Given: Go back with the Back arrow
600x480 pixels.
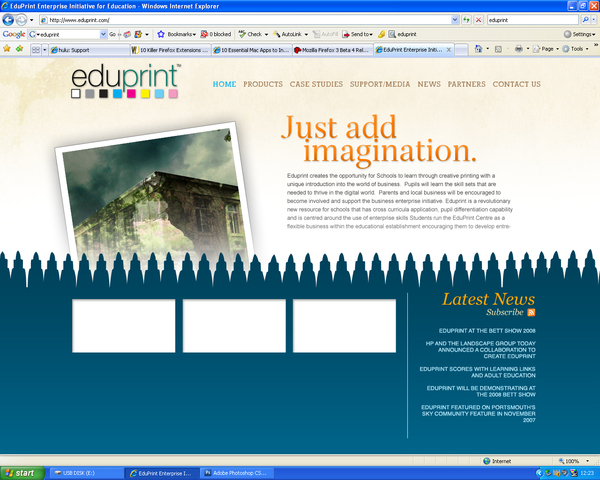Looking at the screenshot, I should [x=8, y=20].
